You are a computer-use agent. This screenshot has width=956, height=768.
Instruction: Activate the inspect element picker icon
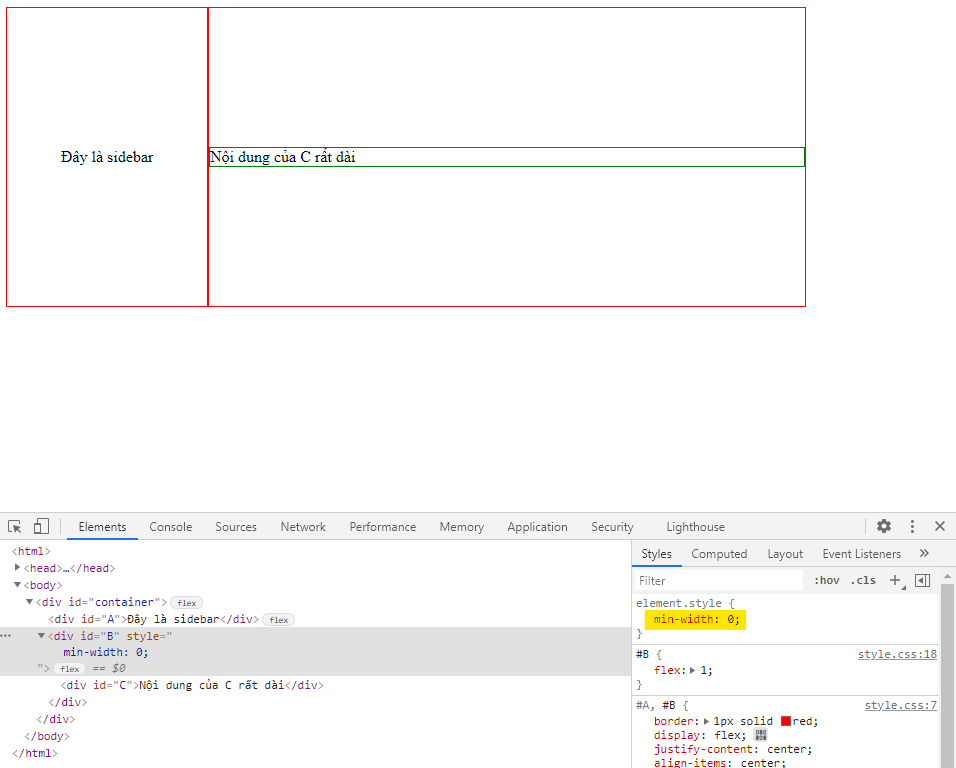15,527
